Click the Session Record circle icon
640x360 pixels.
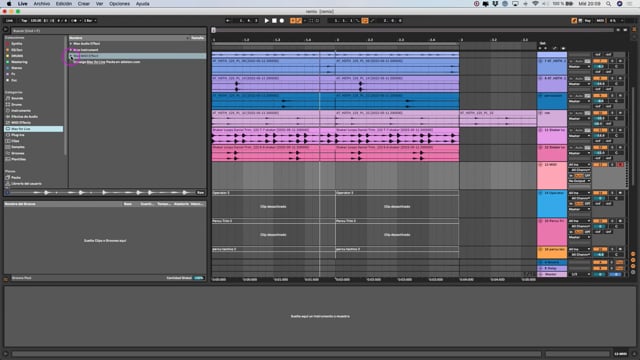317,20
